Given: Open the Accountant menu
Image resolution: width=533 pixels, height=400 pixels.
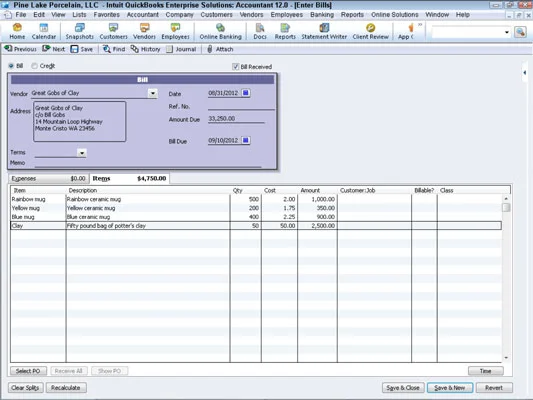Looking at the screenshot, I should coord(142,15).
